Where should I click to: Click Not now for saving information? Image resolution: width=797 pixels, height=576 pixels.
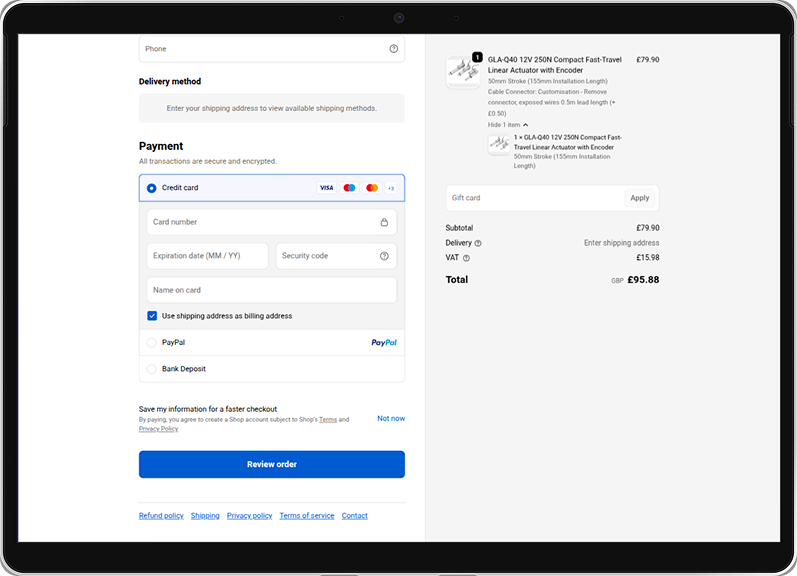[391, 418]
